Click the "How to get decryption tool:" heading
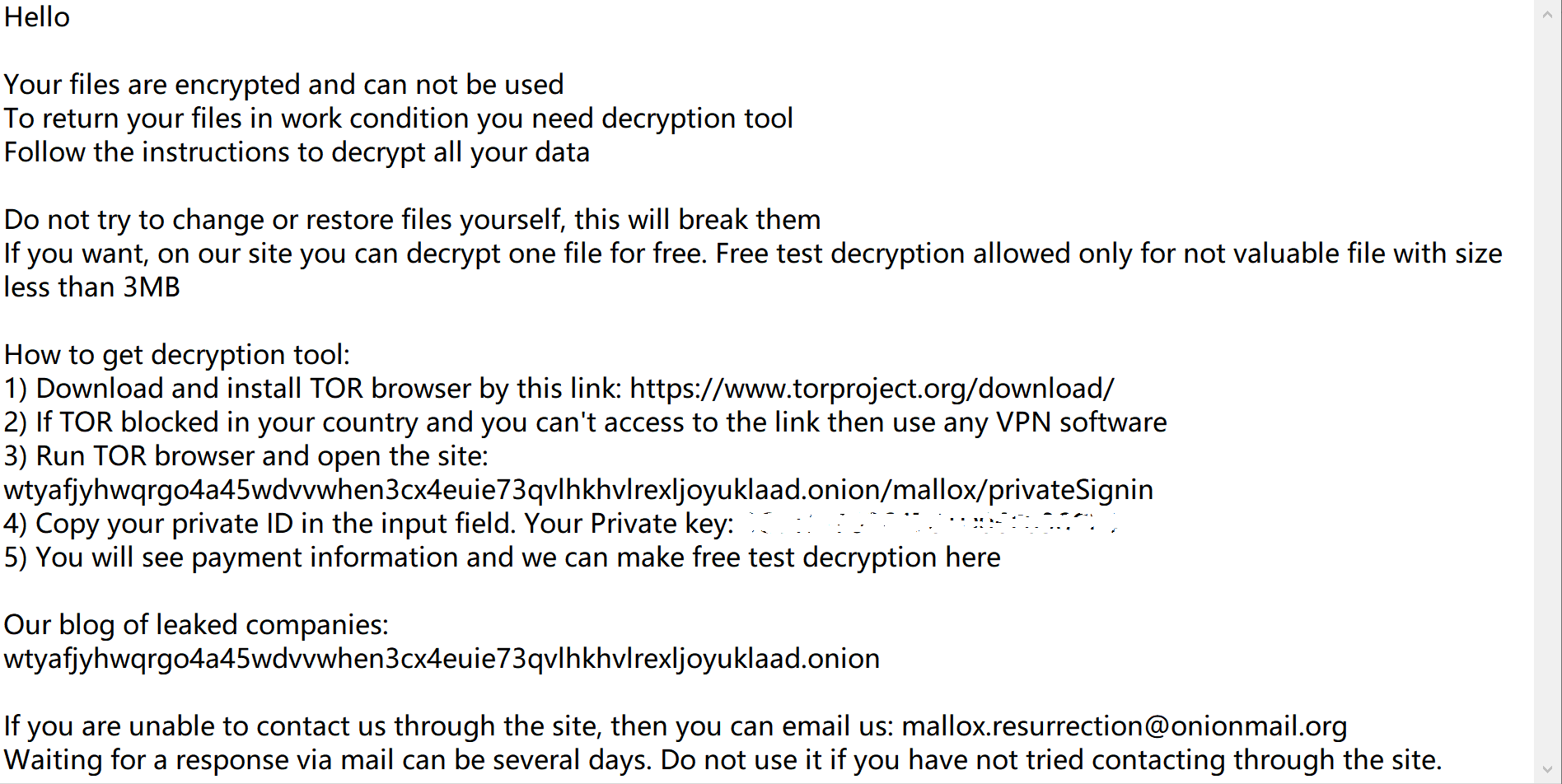Image resolution: width=1562 pixels, height=784 pixels. [177, 355]
